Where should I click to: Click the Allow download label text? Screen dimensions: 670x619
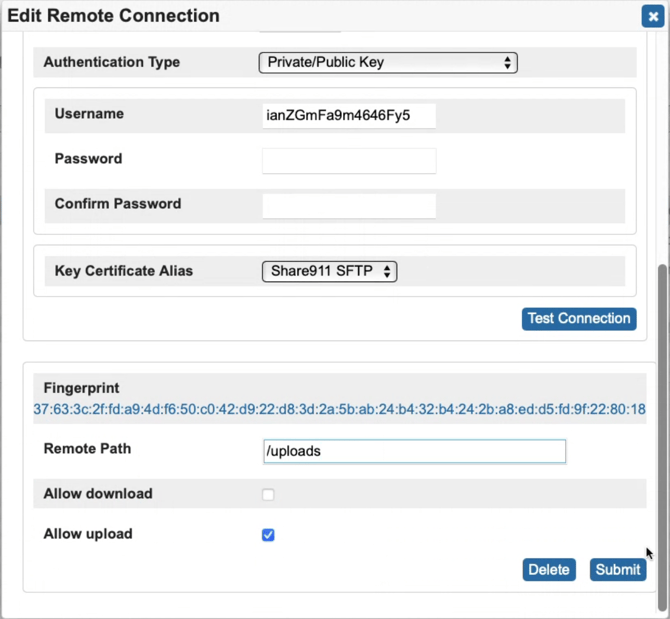[98, 494]
